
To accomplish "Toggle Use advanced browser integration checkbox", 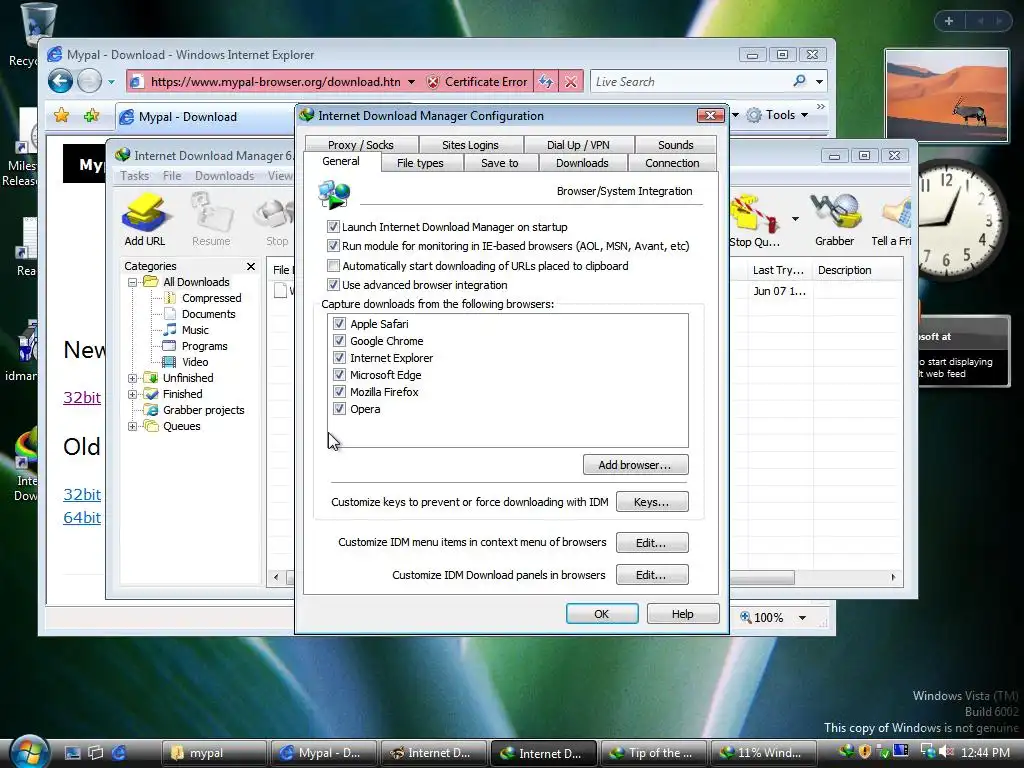I will (333, 285).
